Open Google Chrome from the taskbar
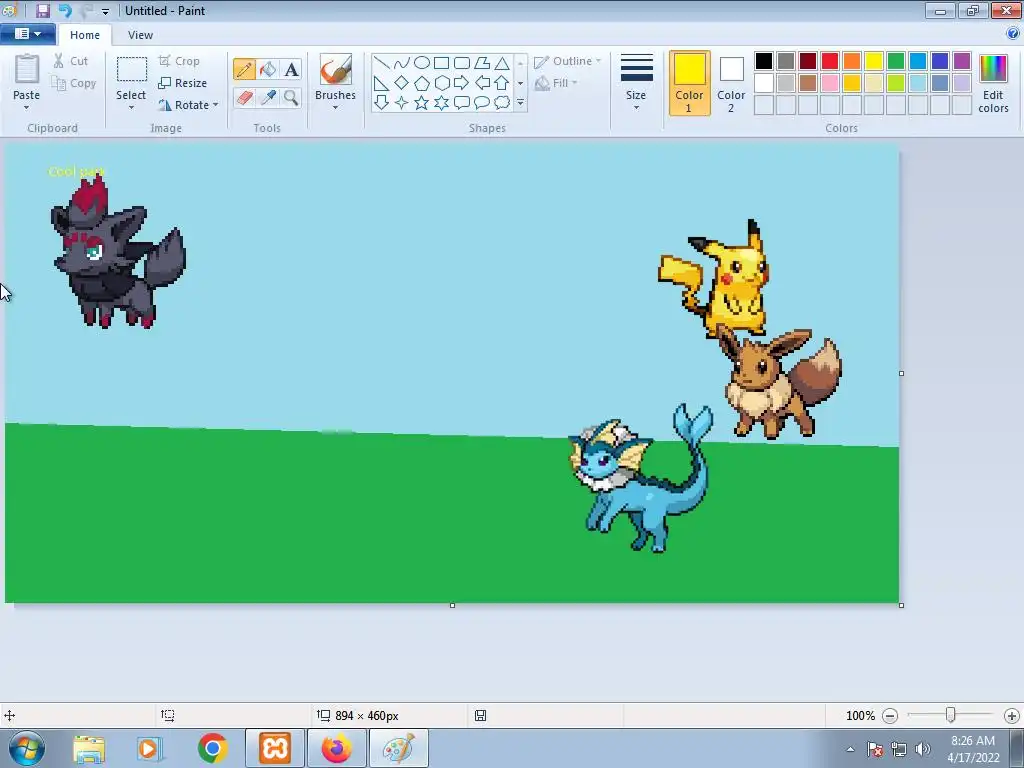This screenshot has width=1024, height=768. click(212, 748)
